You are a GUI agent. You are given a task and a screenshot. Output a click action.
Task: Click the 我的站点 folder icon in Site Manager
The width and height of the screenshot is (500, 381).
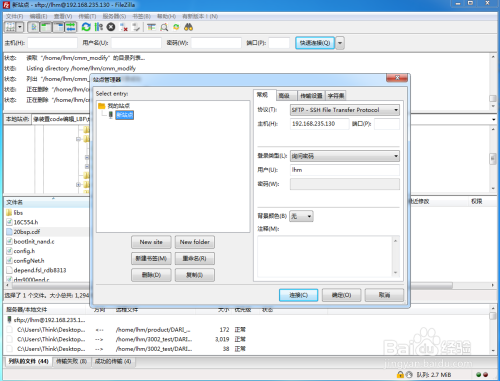point(102,106)
